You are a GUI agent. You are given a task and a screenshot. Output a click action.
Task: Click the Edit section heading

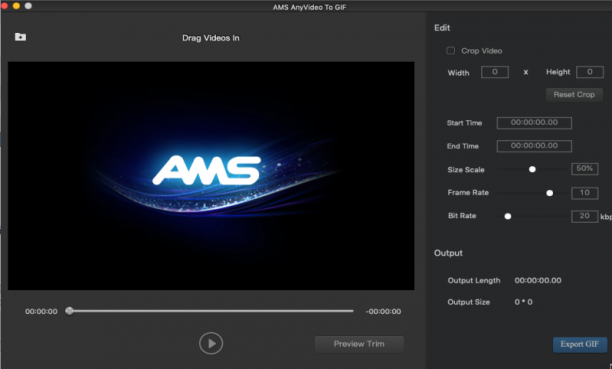(x=442, y=28)
